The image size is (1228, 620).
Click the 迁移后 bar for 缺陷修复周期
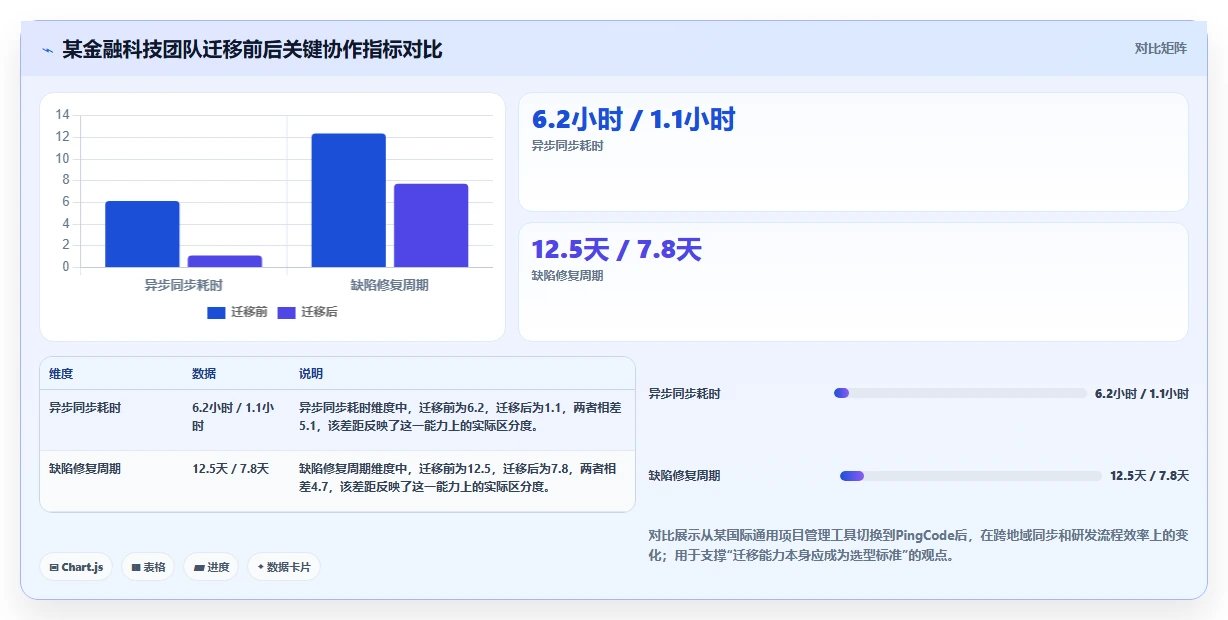(431, 225)
